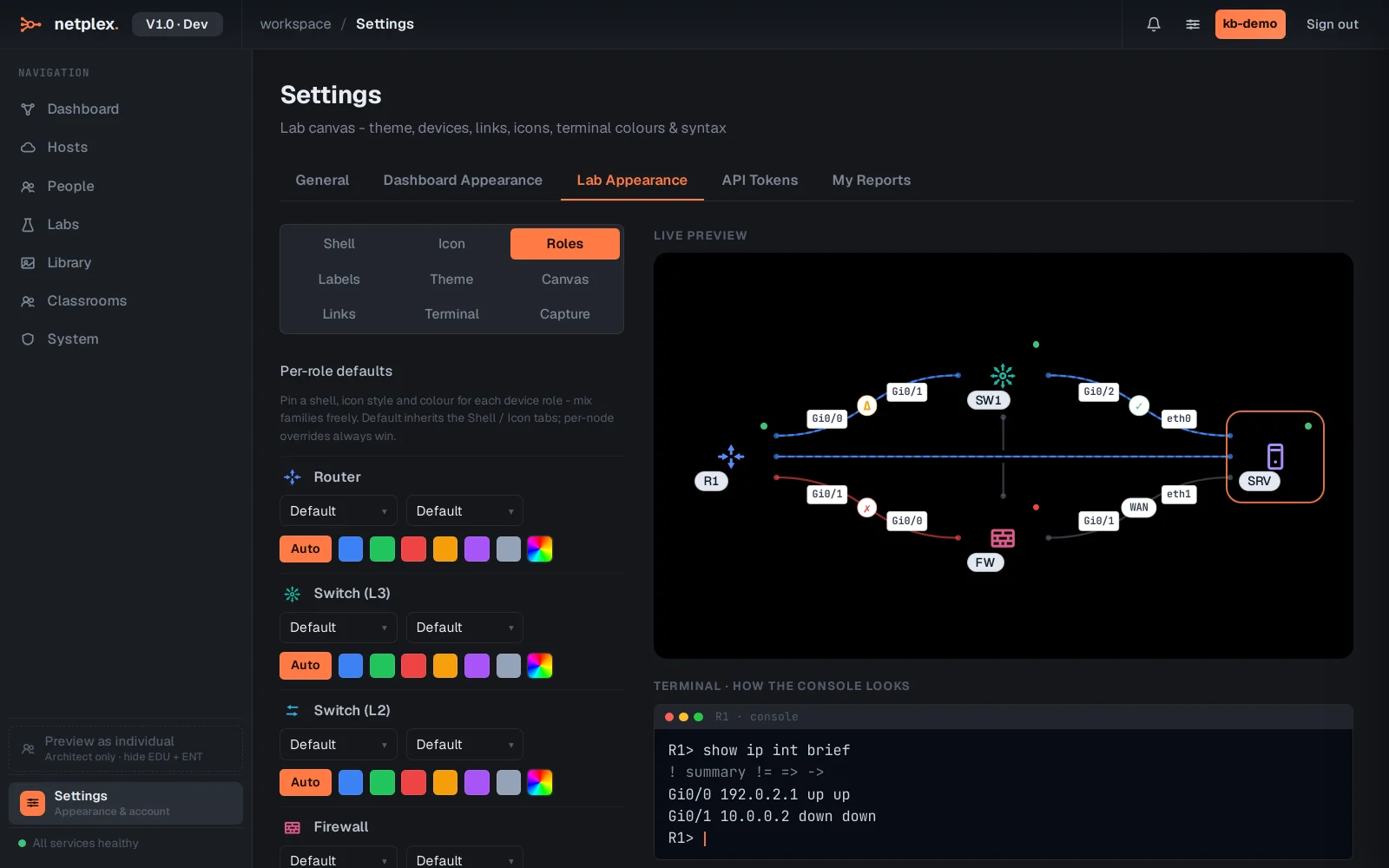The width and height of the screenshot is (1389, 868).
Task: Open Hosts in the navigation
Action: 126,148
